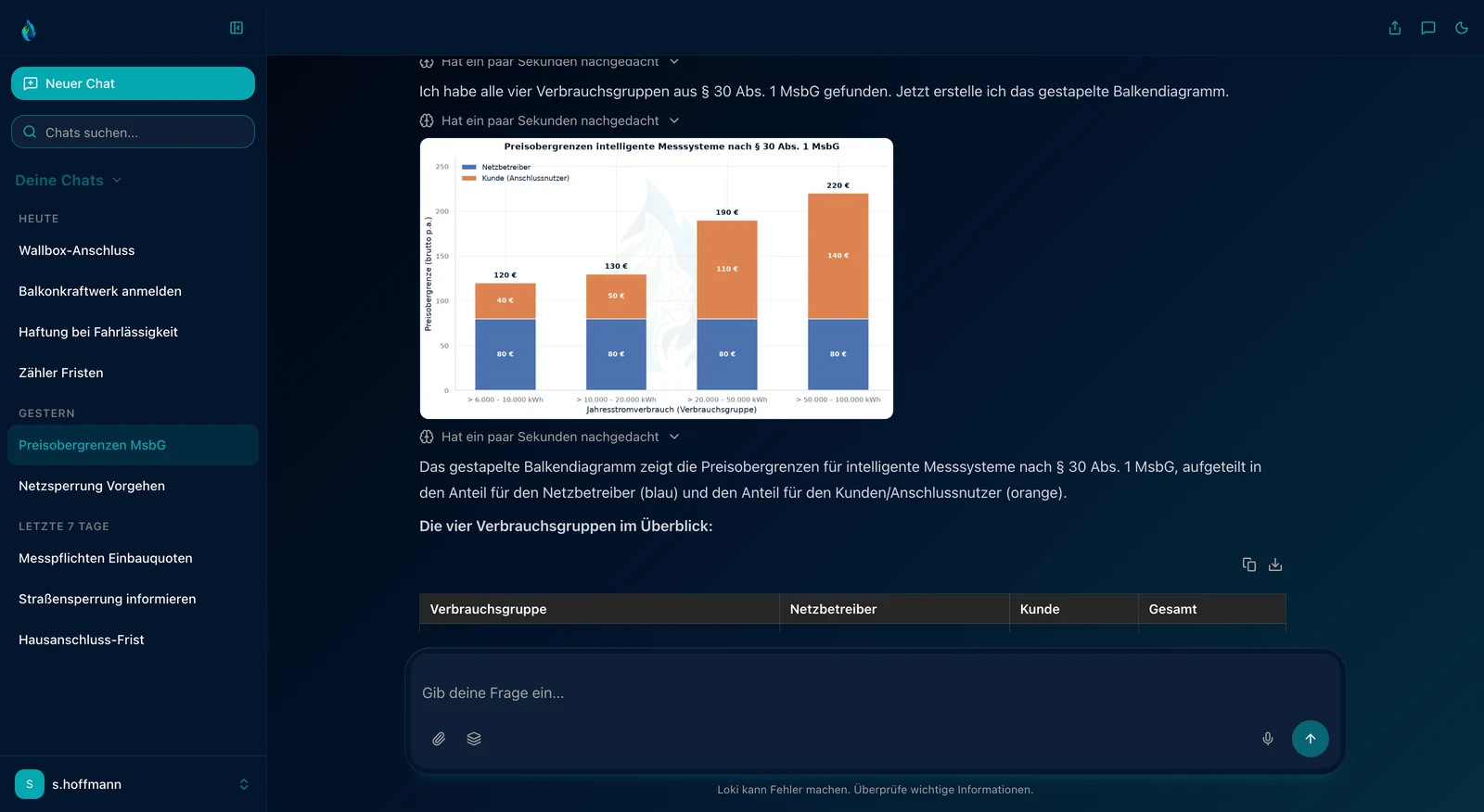
Task: Click the GESTERN section label
Action: [46, 413]
